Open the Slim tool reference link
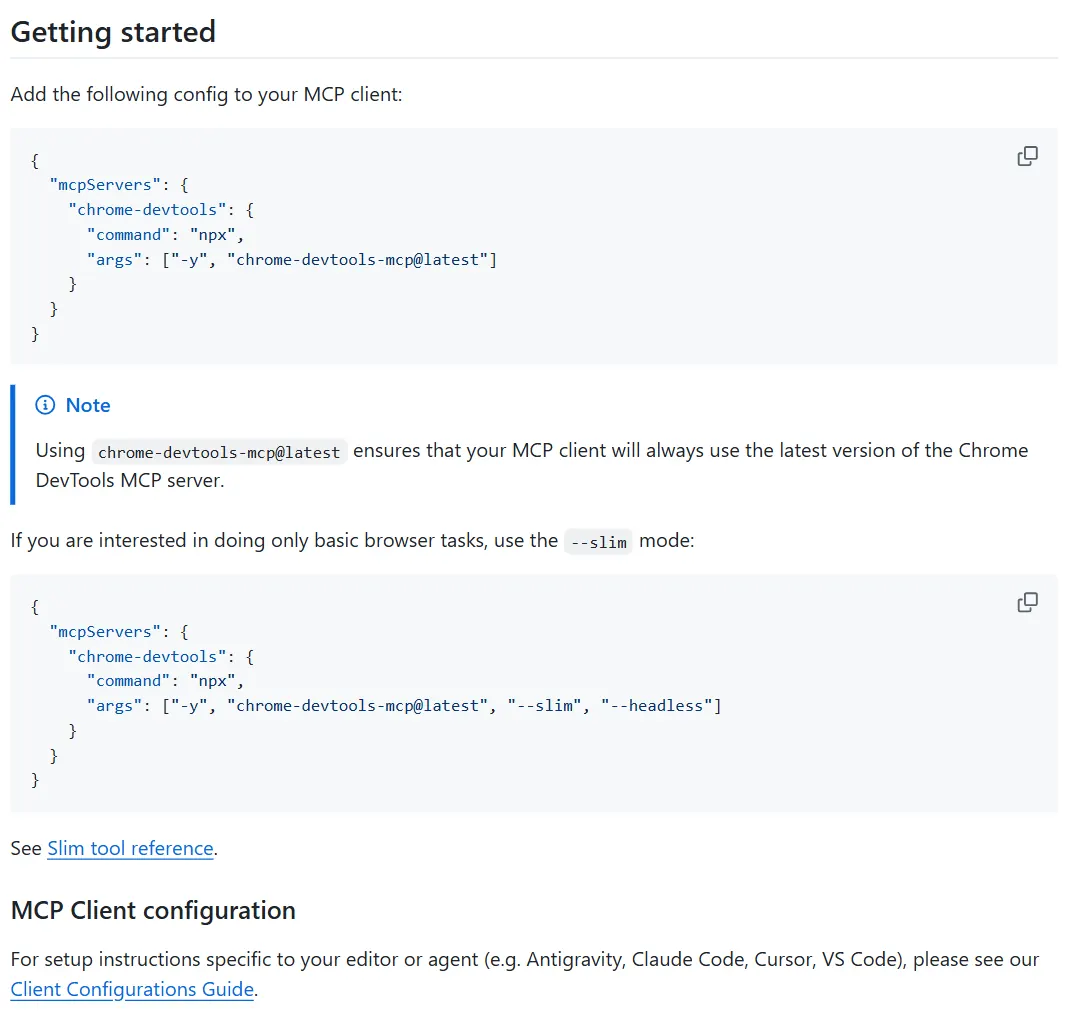Image resolution: width=1068 pixels, height=1023 pixels. coord(130,849)
